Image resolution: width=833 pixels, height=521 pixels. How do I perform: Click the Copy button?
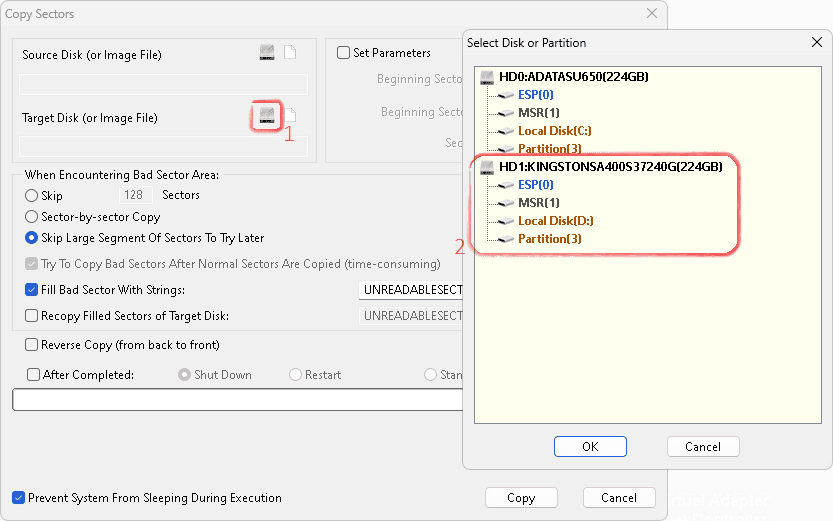pyautogui.click(x=520, y=498)
